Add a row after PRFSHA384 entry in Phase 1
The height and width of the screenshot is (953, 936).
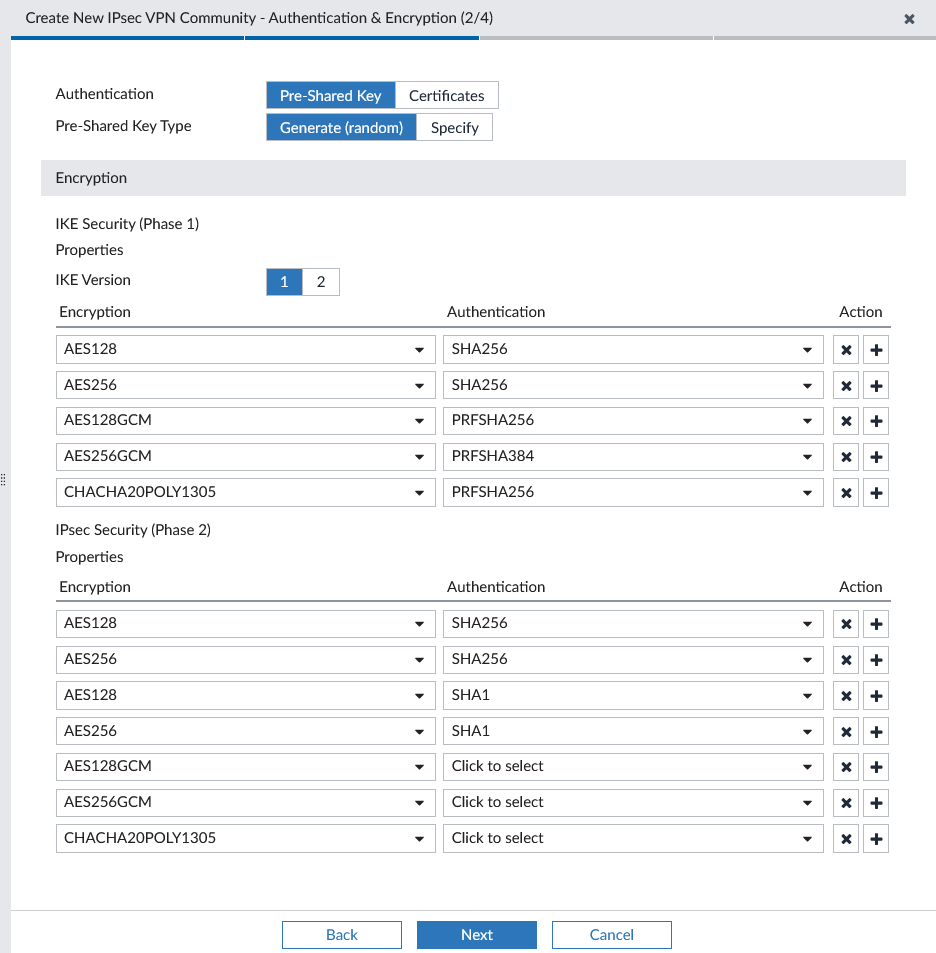876,457
